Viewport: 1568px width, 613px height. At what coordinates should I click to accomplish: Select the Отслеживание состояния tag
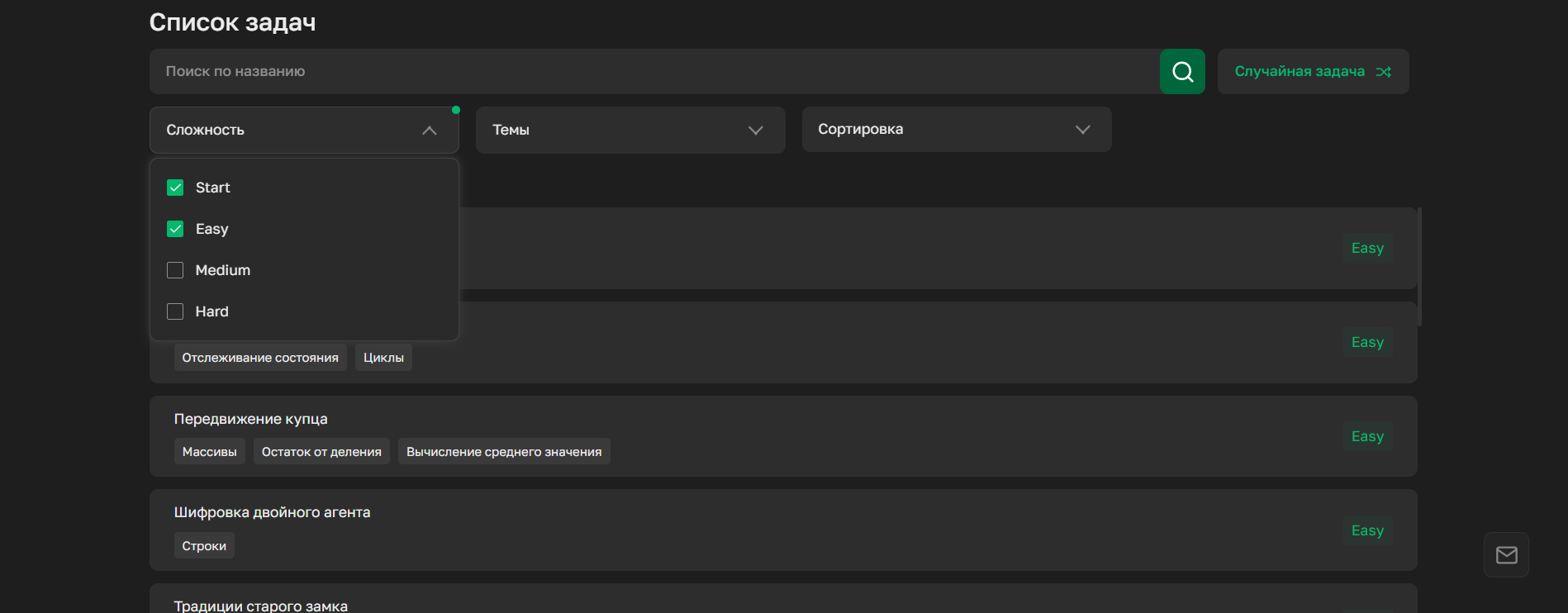[260, 358]
